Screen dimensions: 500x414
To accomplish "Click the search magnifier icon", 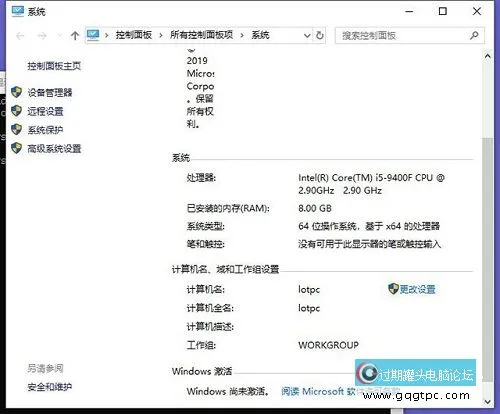I will [x=474, y=35].
